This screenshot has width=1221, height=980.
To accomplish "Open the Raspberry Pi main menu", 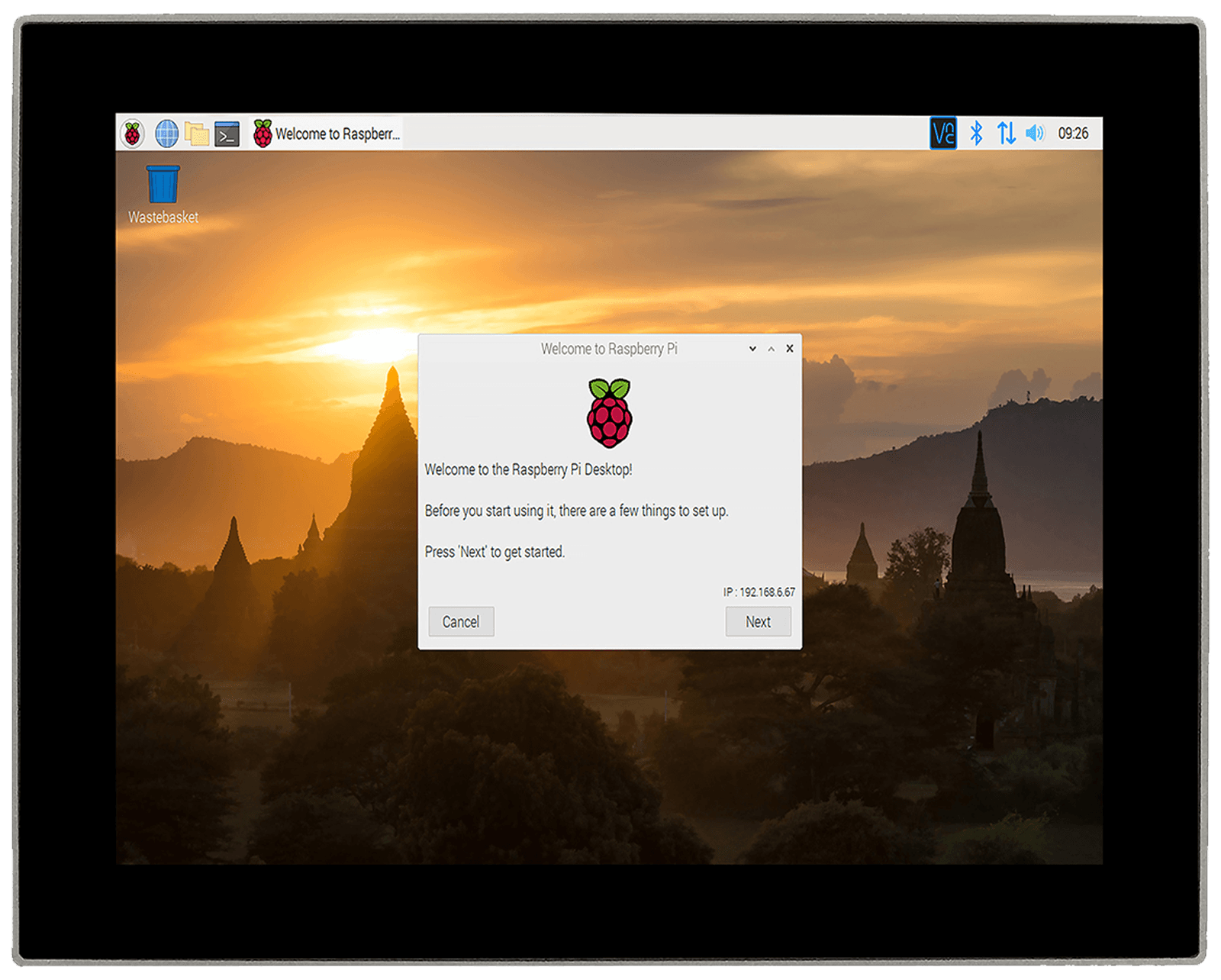I will 132,134.
